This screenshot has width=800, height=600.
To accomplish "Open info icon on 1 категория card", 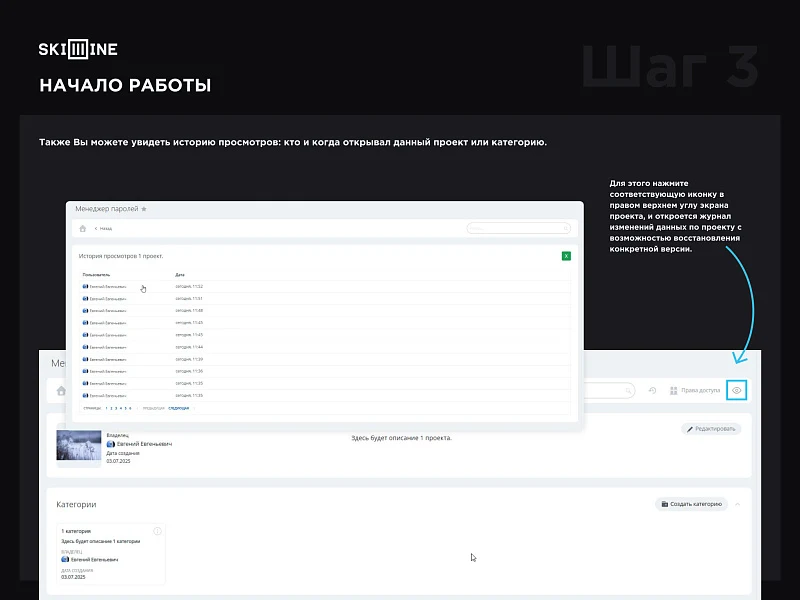I will coord(157,531).
